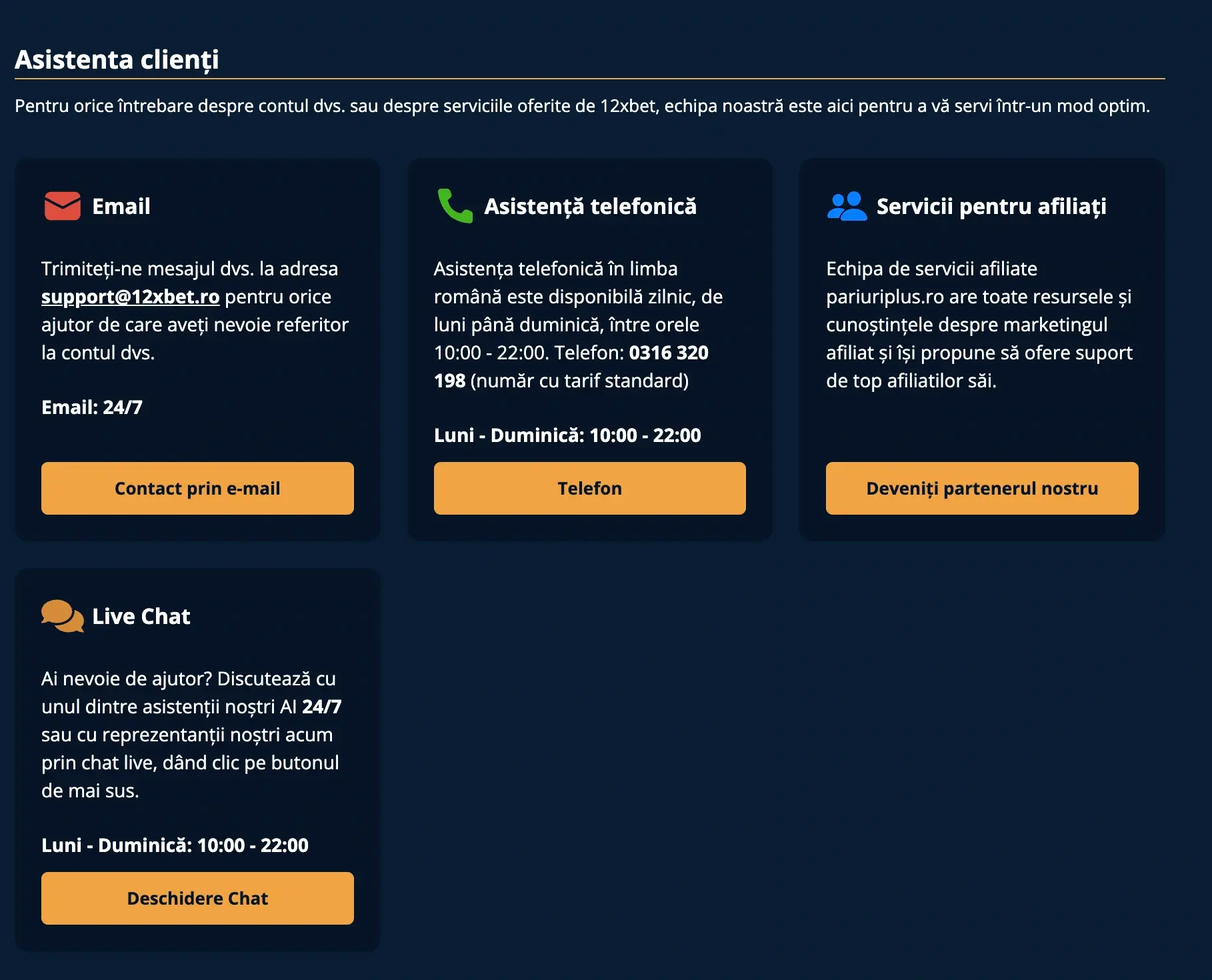Open the support@12xbet.ro email link
The width and height of the screenshot is (1212, 980).
[131, 297]
